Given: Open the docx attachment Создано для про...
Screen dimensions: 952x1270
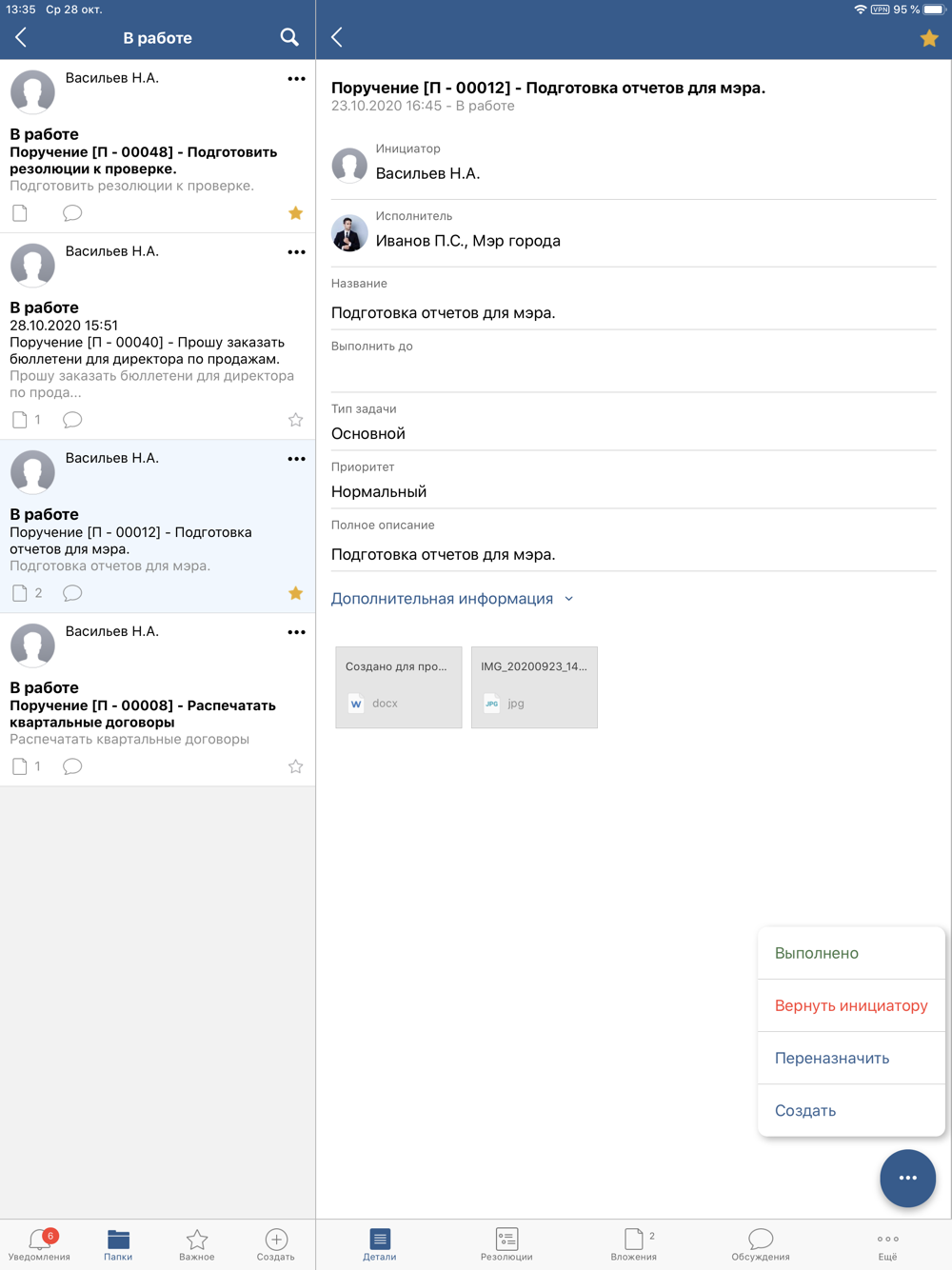Looking at the screenshot, I should click(x=399, y=687).
